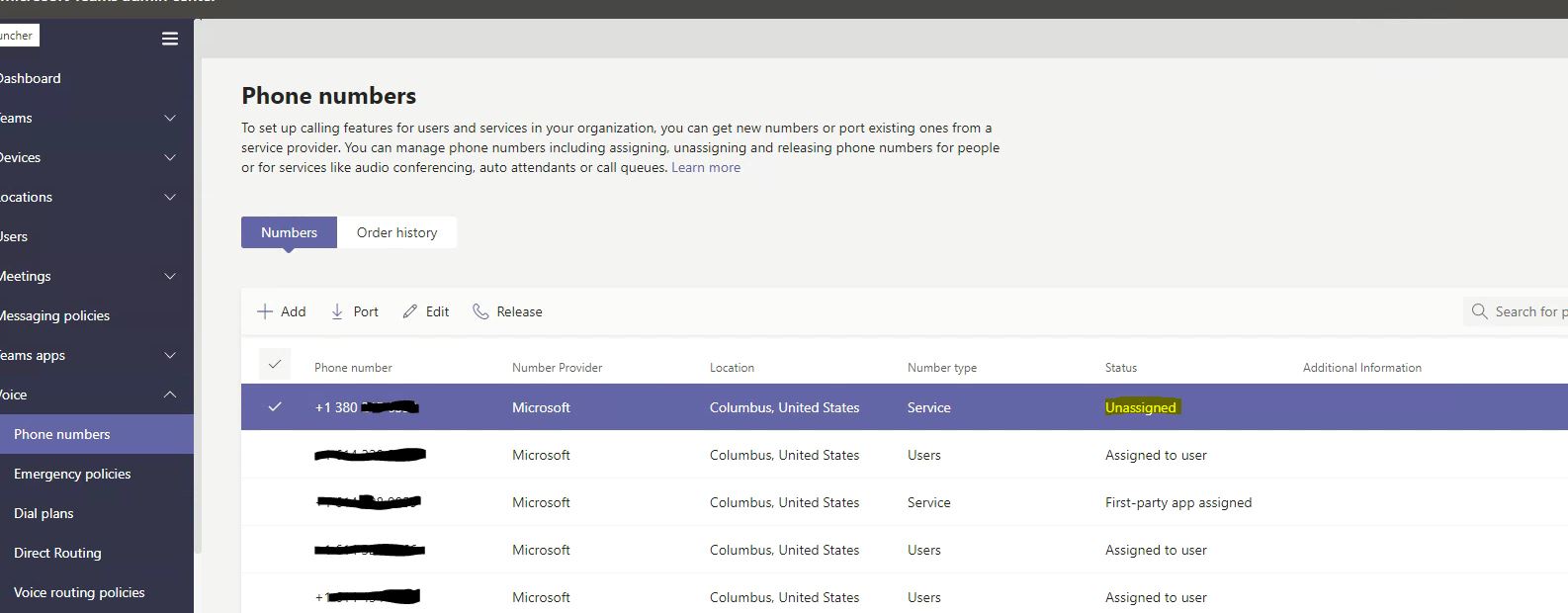Viewport: 1568px width, 613px height.
Task: Collapse the Voice section chevron
Action: coord(170,394)
